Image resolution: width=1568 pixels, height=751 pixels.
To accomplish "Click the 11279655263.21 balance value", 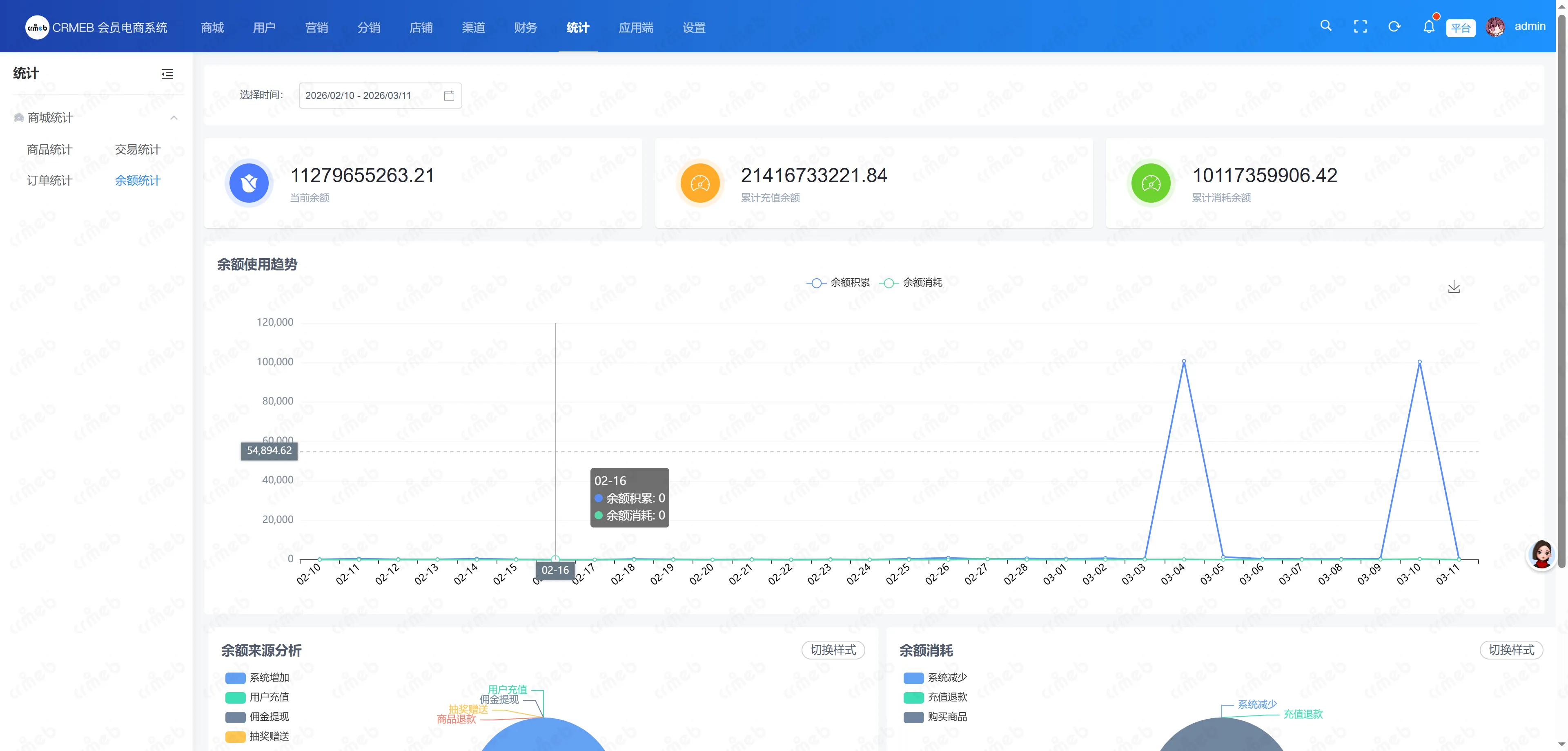I will click(363, 176).
